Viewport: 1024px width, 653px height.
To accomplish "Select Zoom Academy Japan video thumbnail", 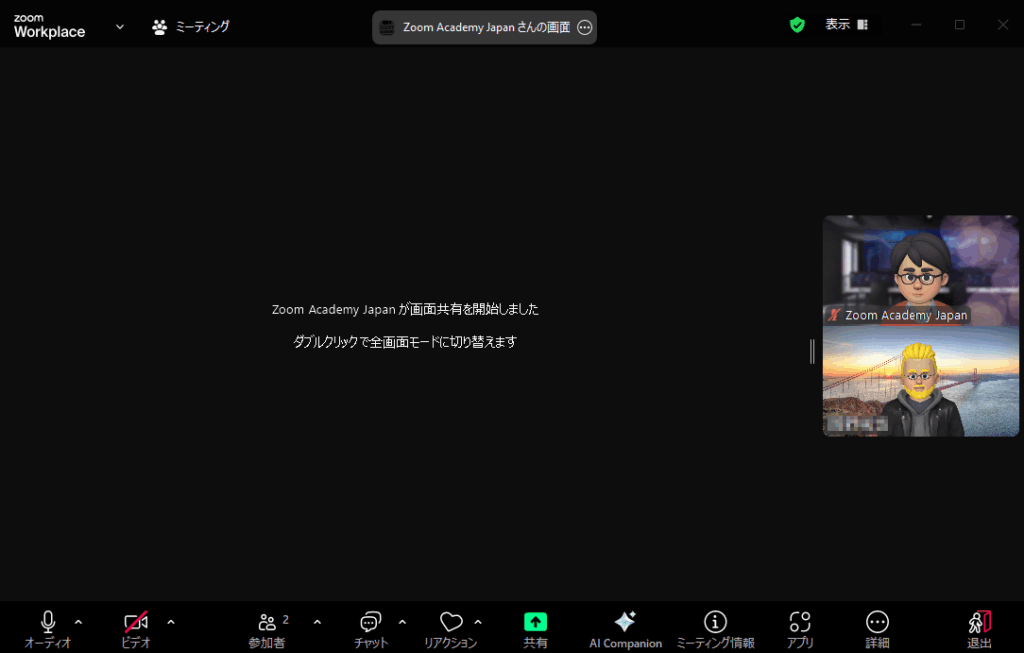I will click(x=921, y=270).
